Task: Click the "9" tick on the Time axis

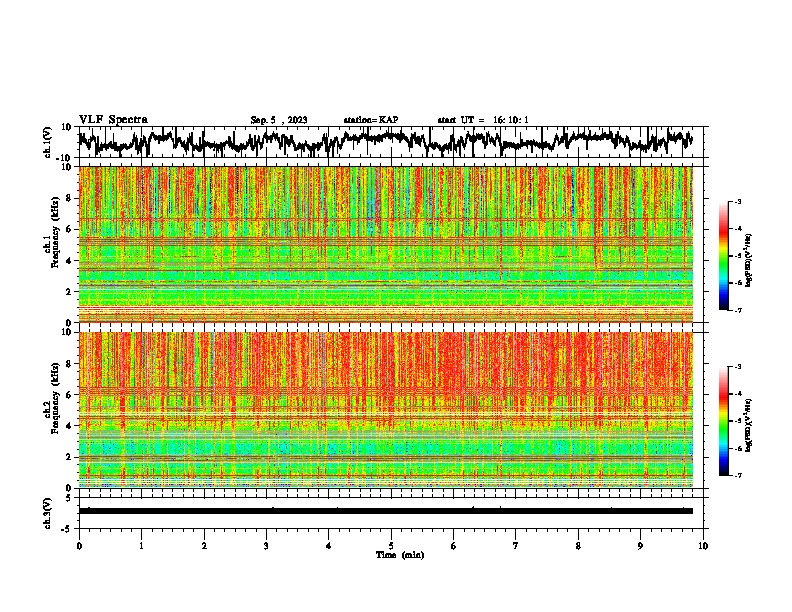Action: coord(640,546)
